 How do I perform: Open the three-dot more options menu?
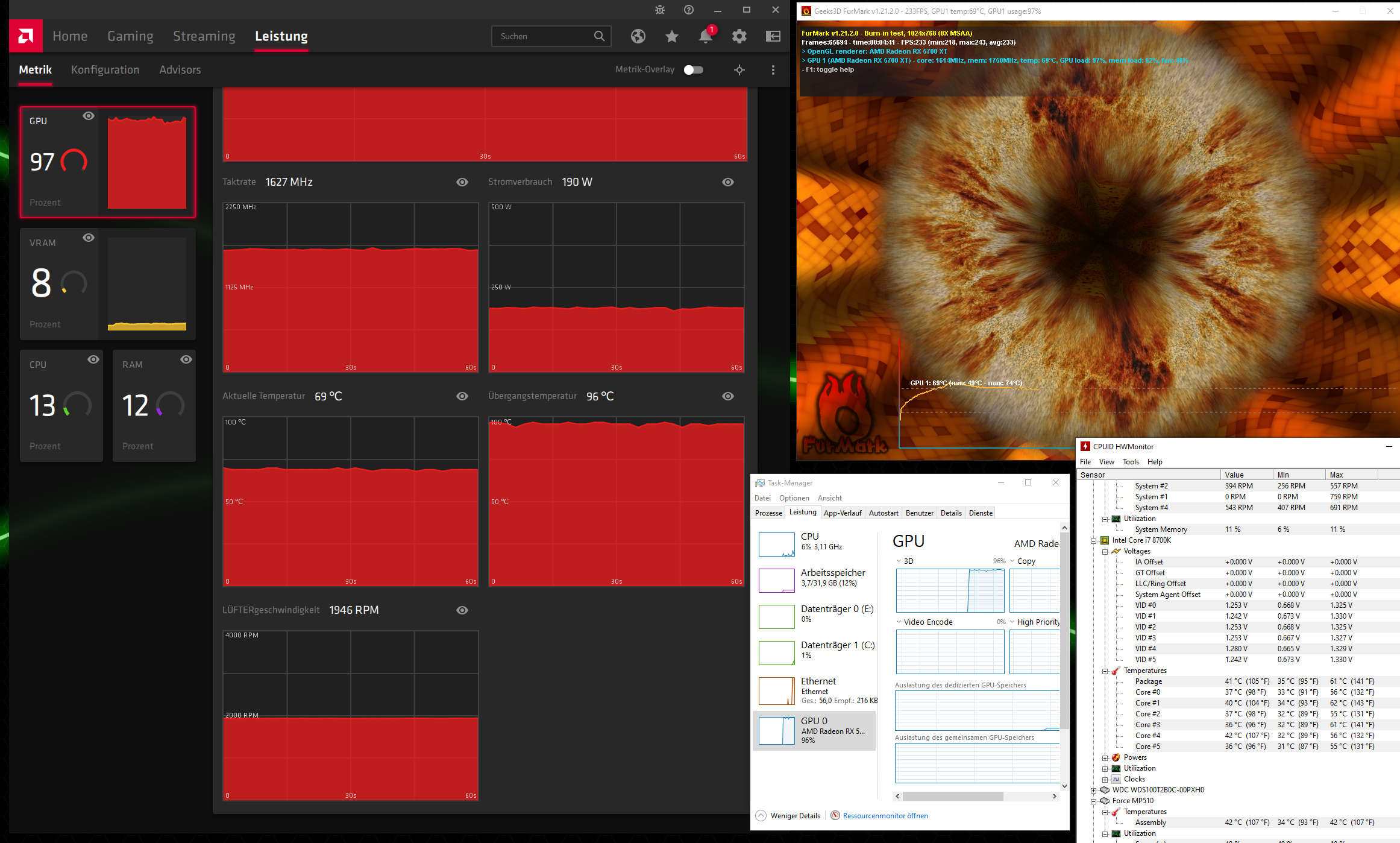coord(773,70)
